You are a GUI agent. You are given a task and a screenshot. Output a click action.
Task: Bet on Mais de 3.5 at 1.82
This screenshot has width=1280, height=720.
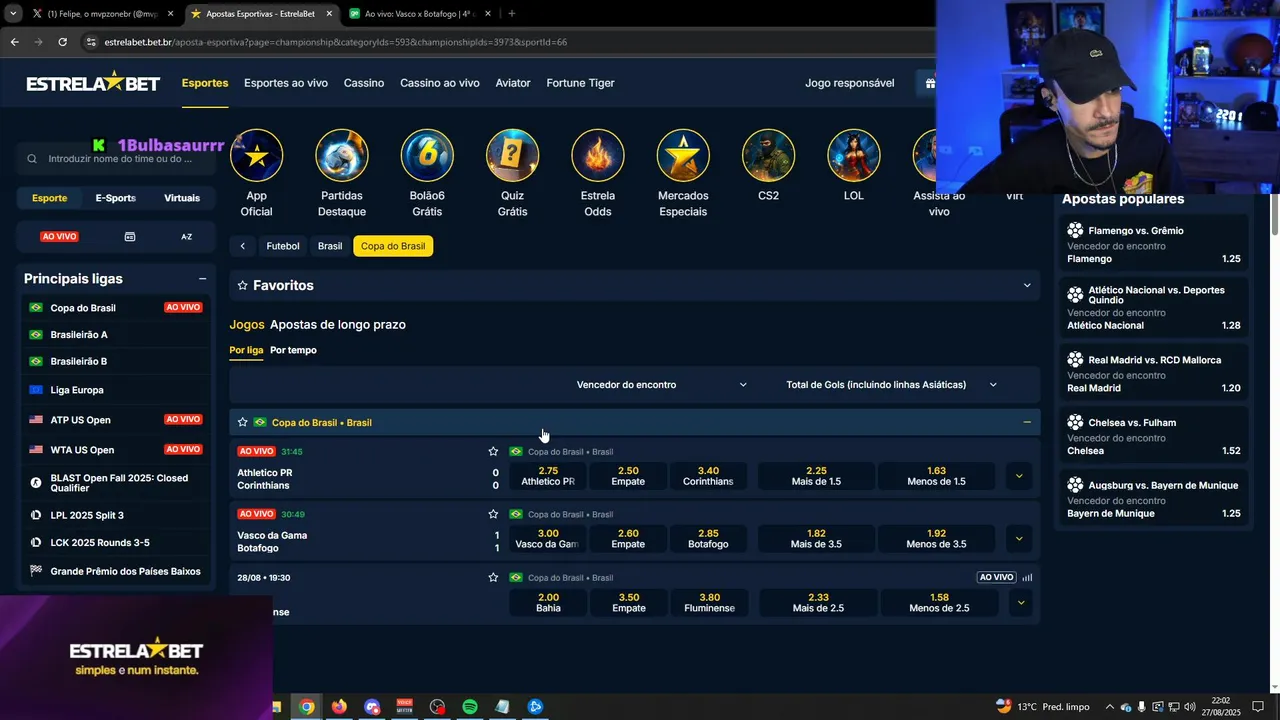coord(816,539)
